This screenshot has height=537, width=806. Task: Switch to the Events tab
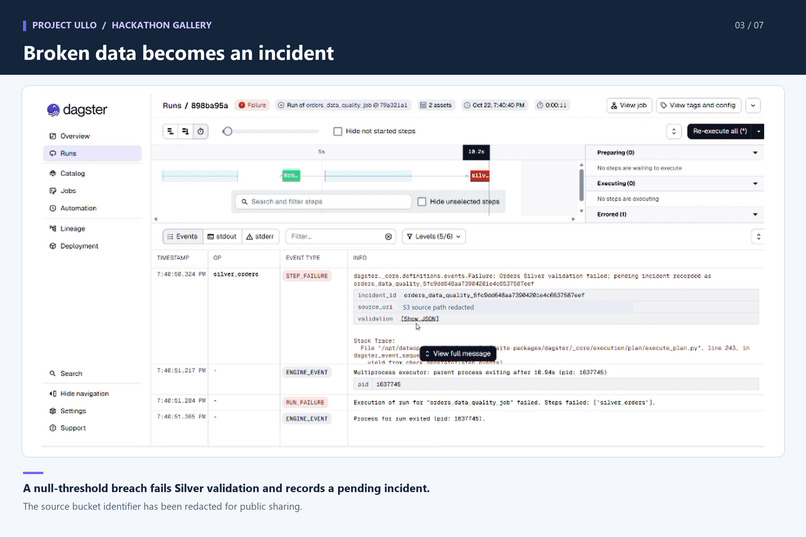182,237
